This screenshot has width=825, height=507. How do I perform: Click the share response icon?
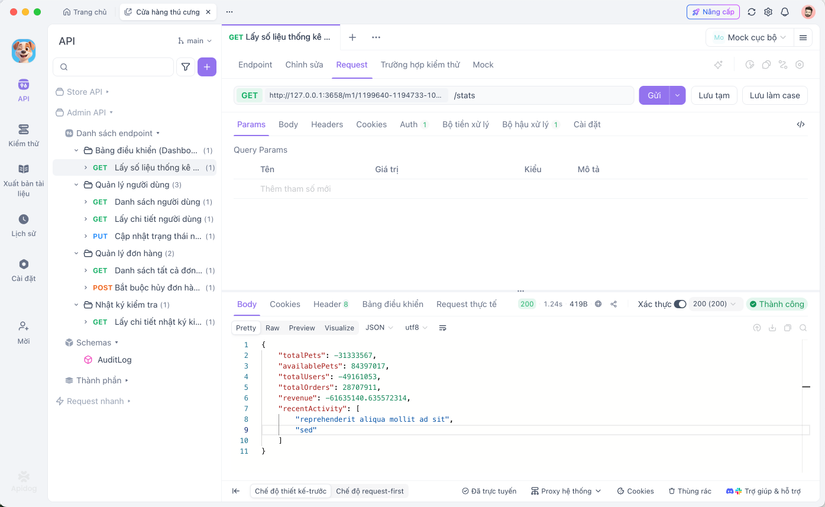pyautogui.click(x=613, y=304)
